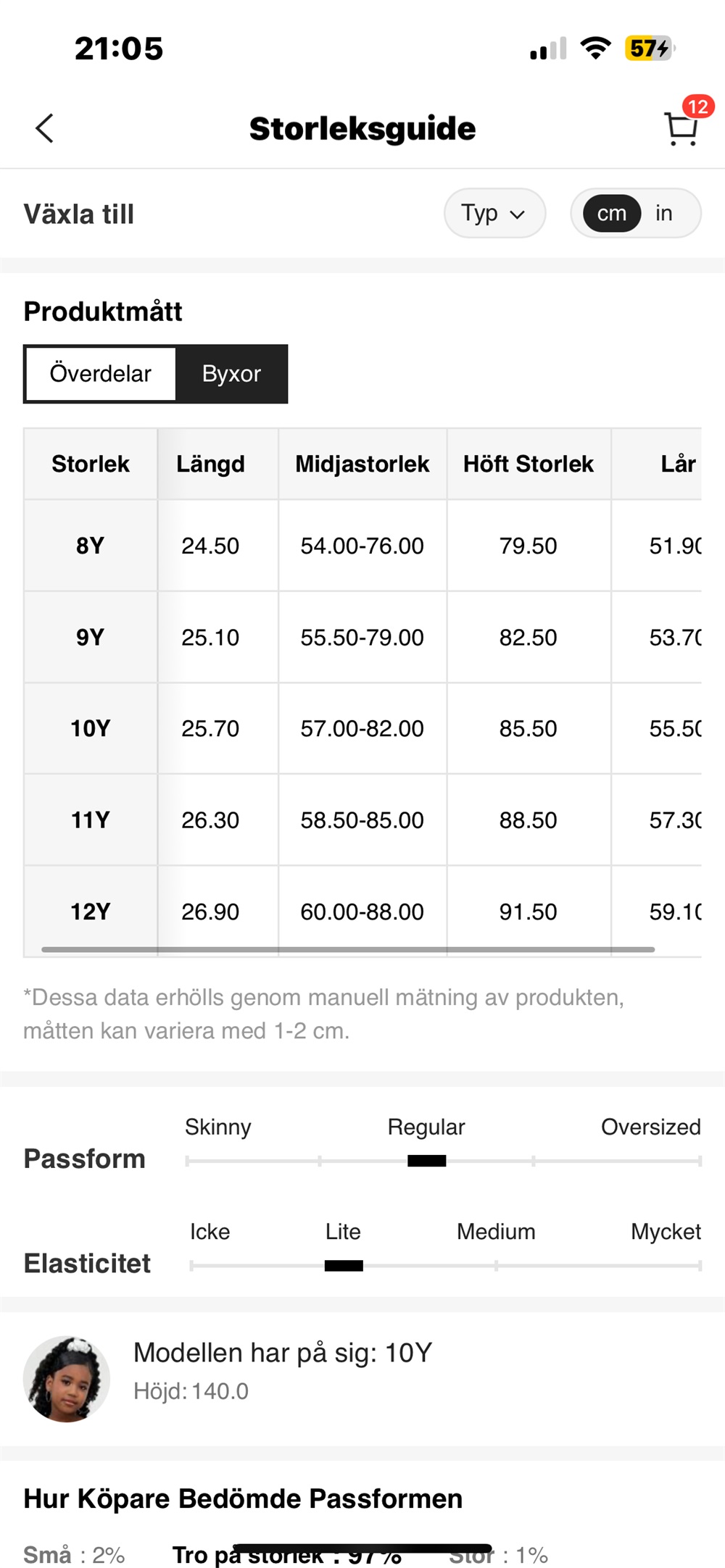The image size is (725, 1568).
Task: Click the Elasticitet Lite slider marker
Action: [344, 1266]
